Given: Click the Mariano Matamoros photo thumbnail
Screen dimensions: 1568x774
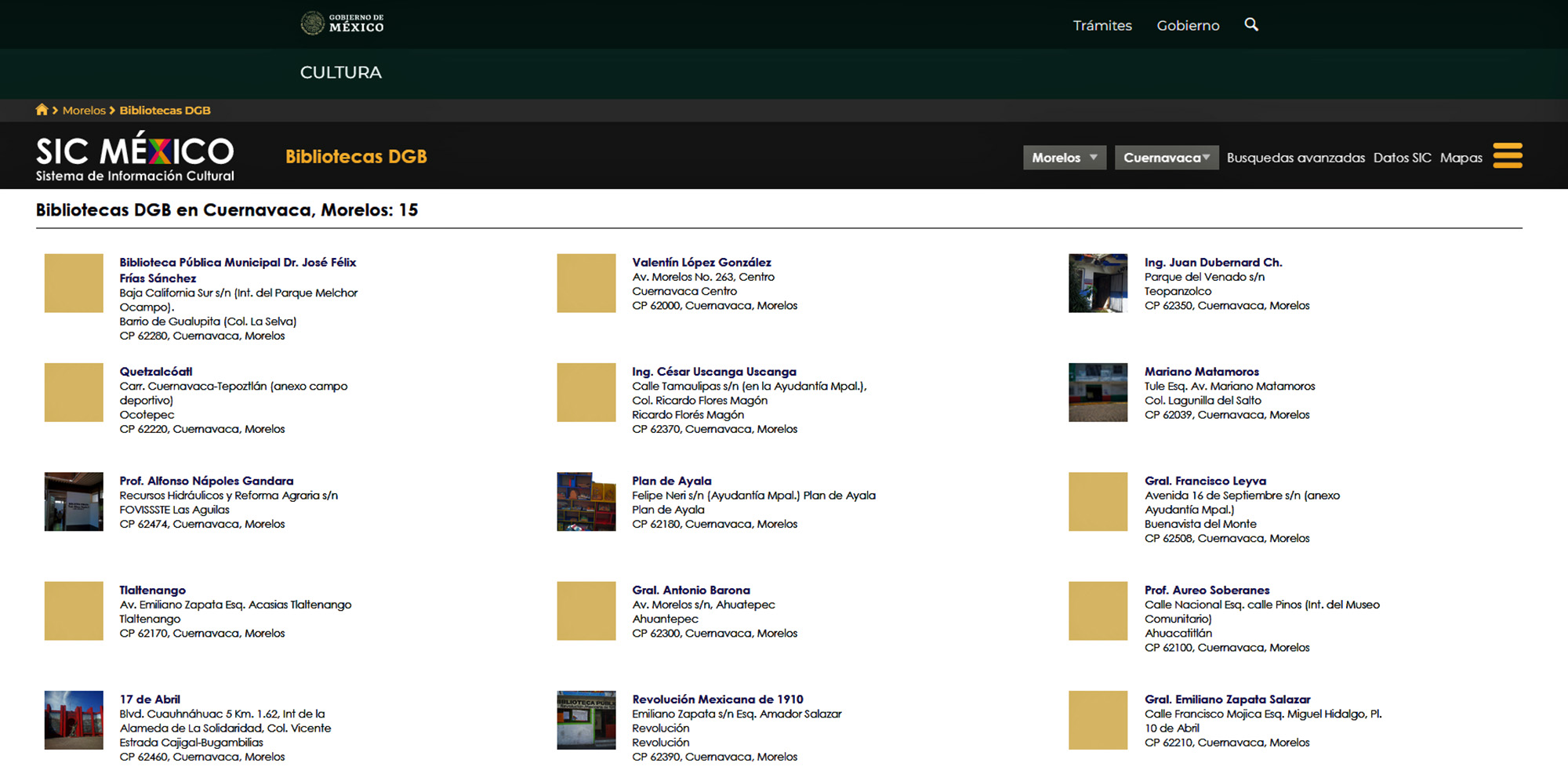Looking at the screenshot, I should pos(1098,392).
